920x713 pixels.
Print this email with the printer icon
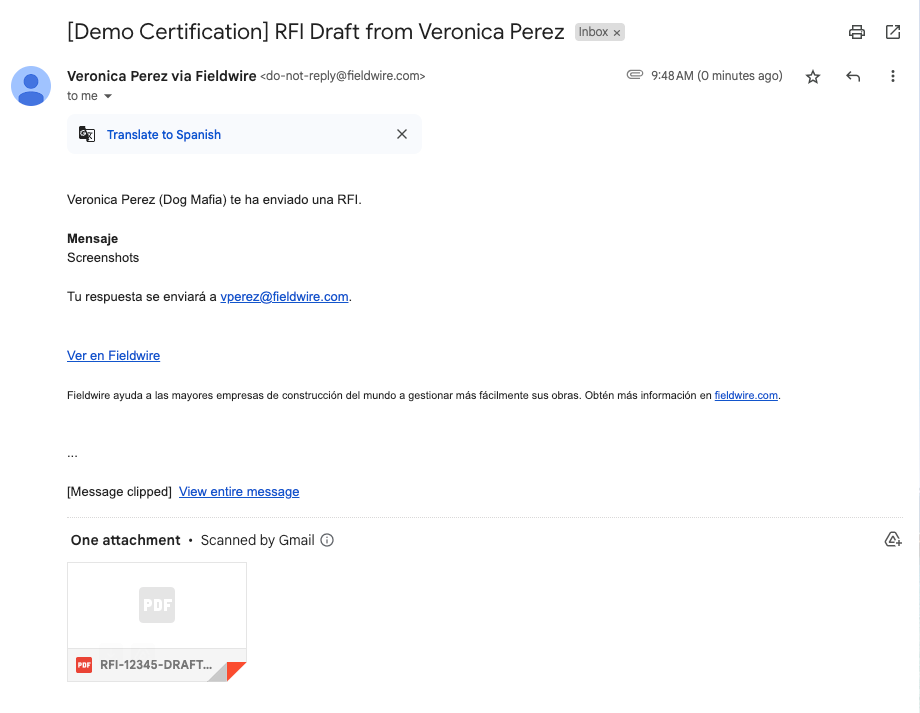tap(856, 32)
